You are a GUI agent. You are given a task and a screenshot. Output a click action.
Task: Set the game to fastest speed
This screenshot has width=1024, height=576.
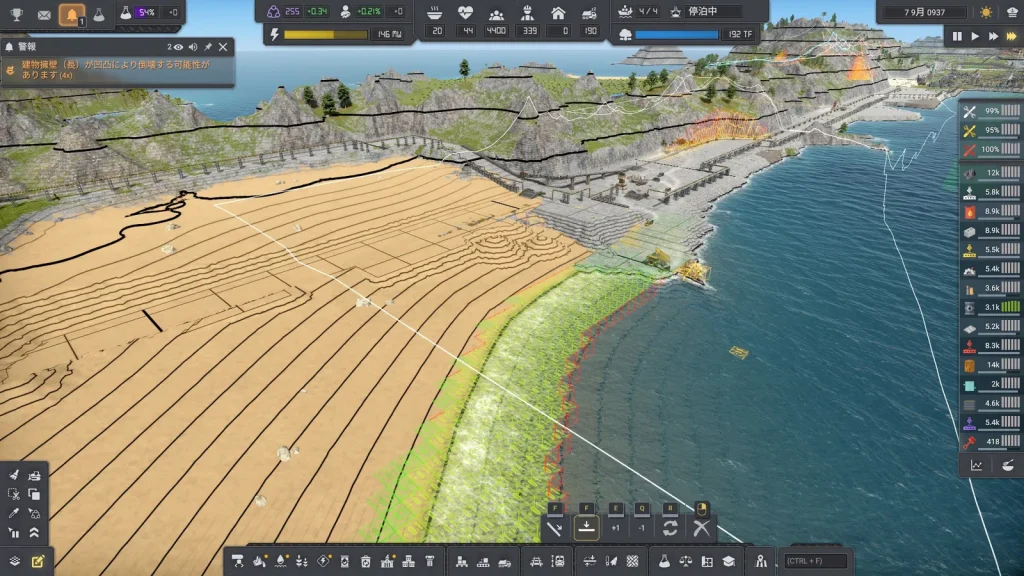(x=1011, y=36)
